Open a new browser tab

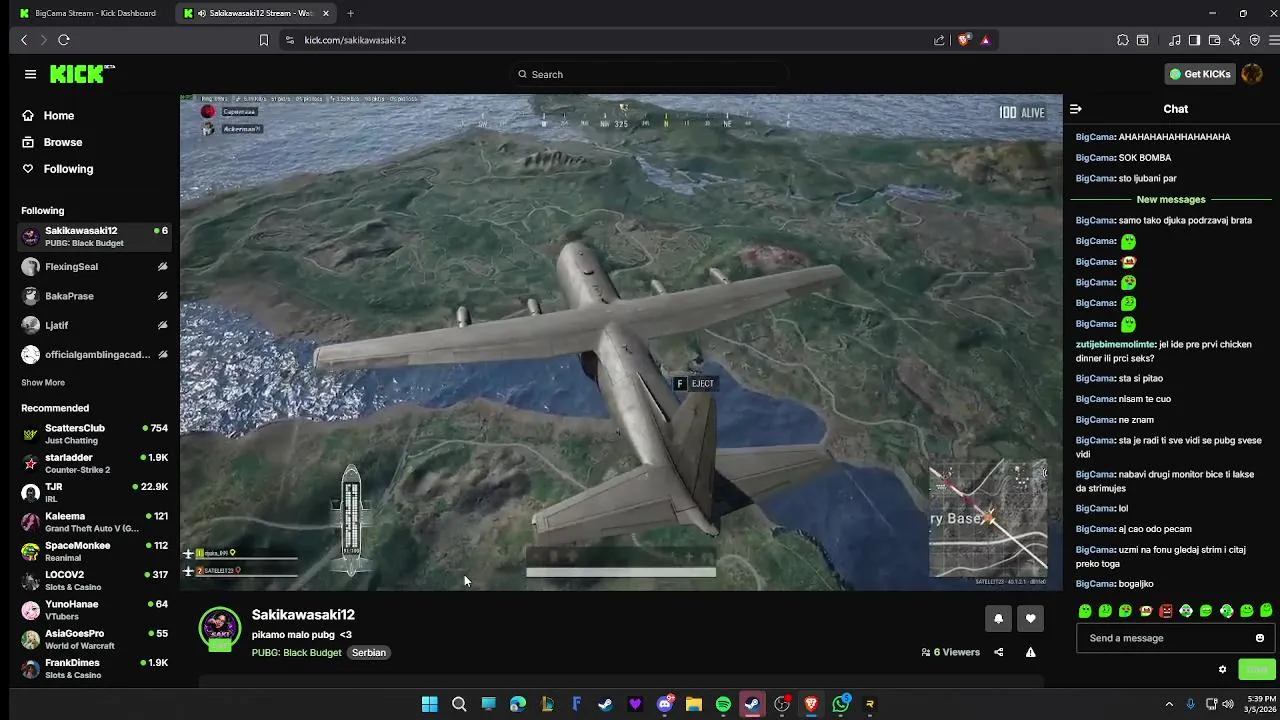click(x=350, y=13)
